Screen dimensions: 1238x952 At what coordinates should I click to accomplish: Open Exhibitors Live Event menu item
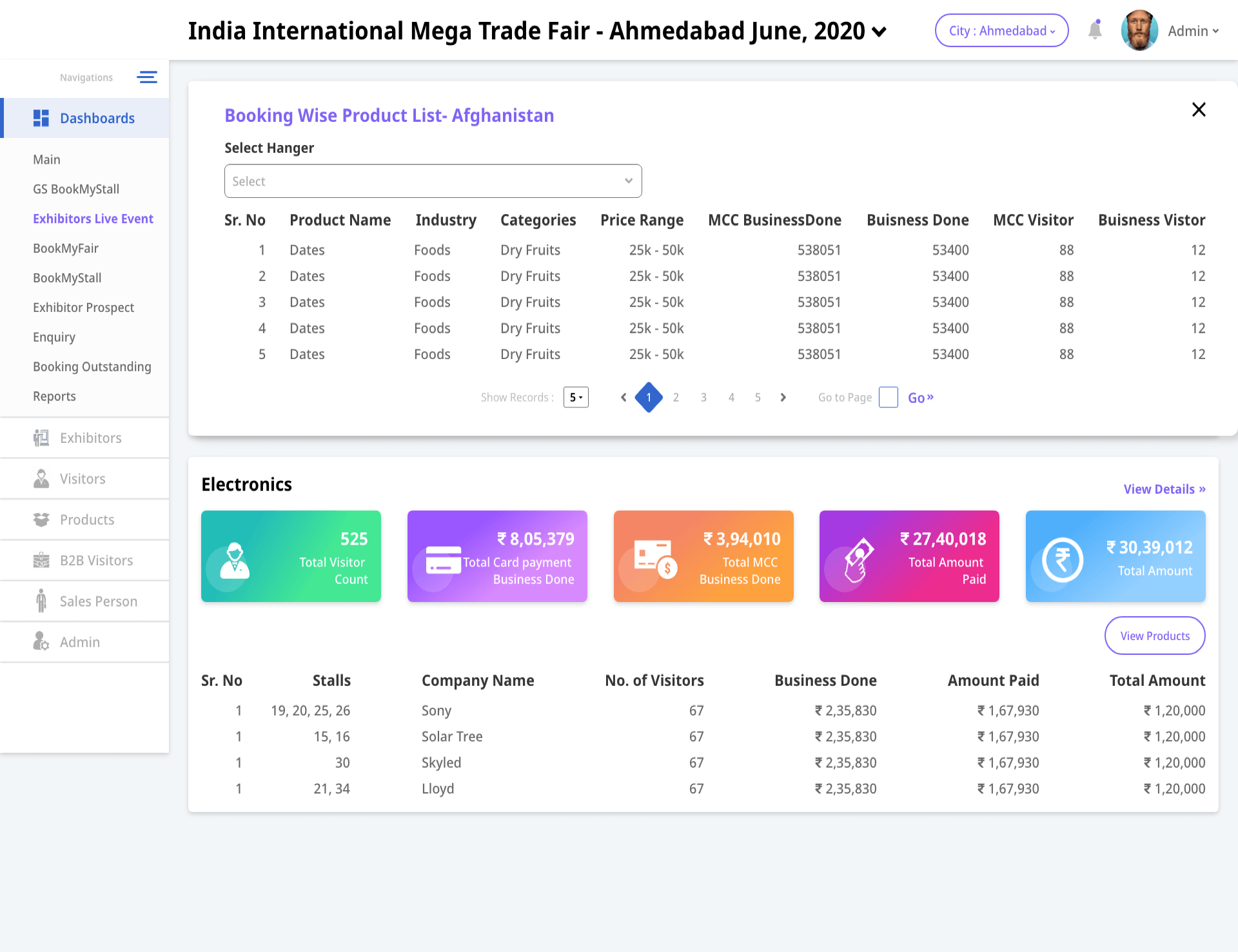click(93, 219)
